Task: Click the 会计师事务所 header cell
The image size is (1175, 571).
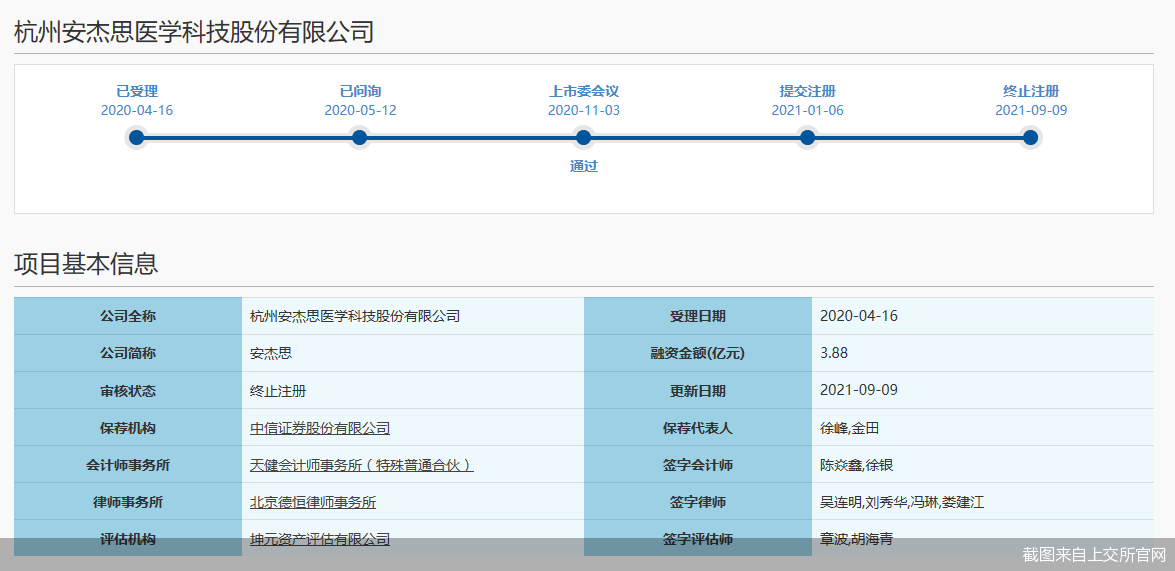Action: click(128, 465)
